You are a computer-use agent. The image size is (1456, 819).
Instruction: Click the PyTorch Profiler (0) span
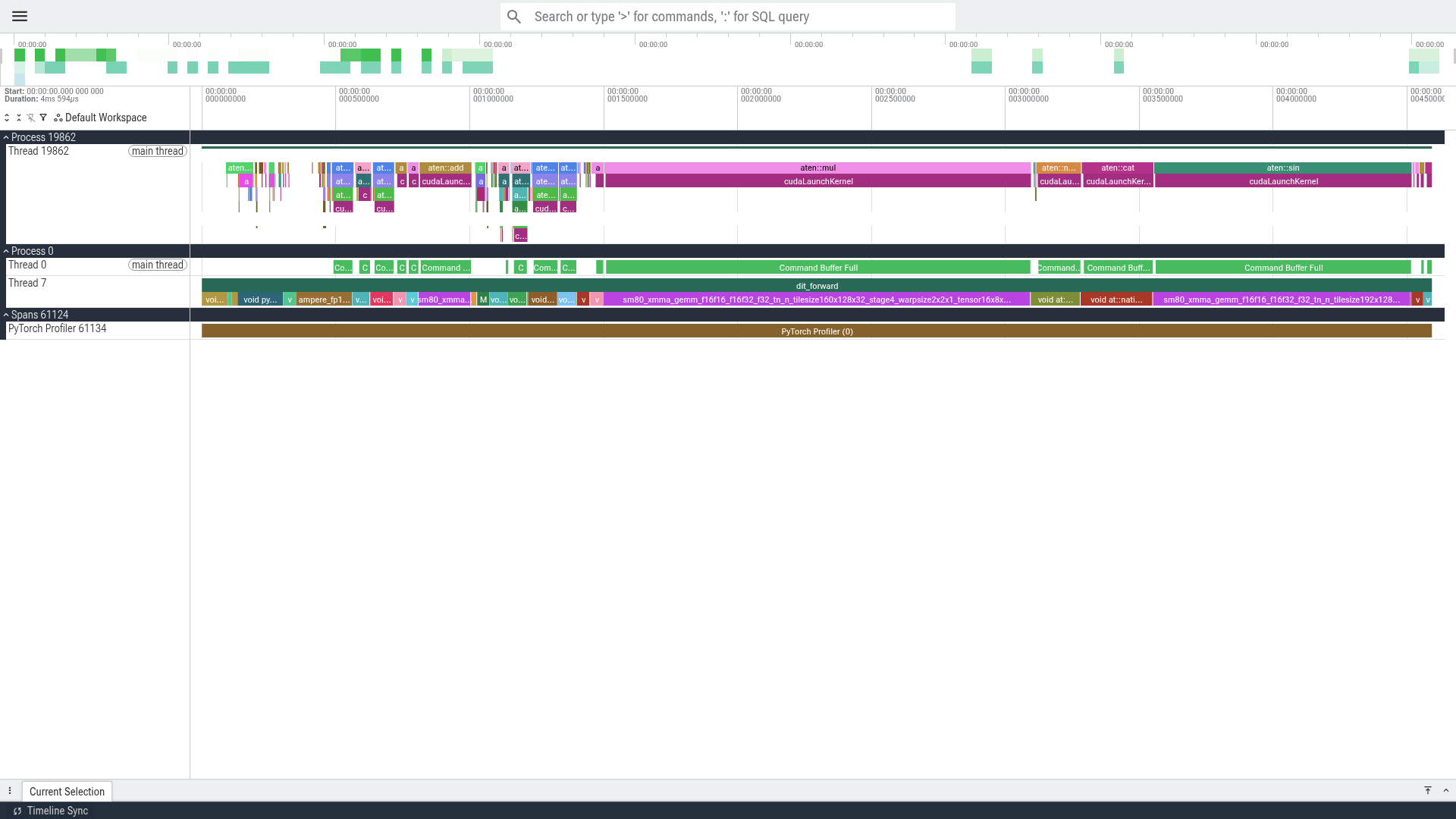(x=817, y=331)
